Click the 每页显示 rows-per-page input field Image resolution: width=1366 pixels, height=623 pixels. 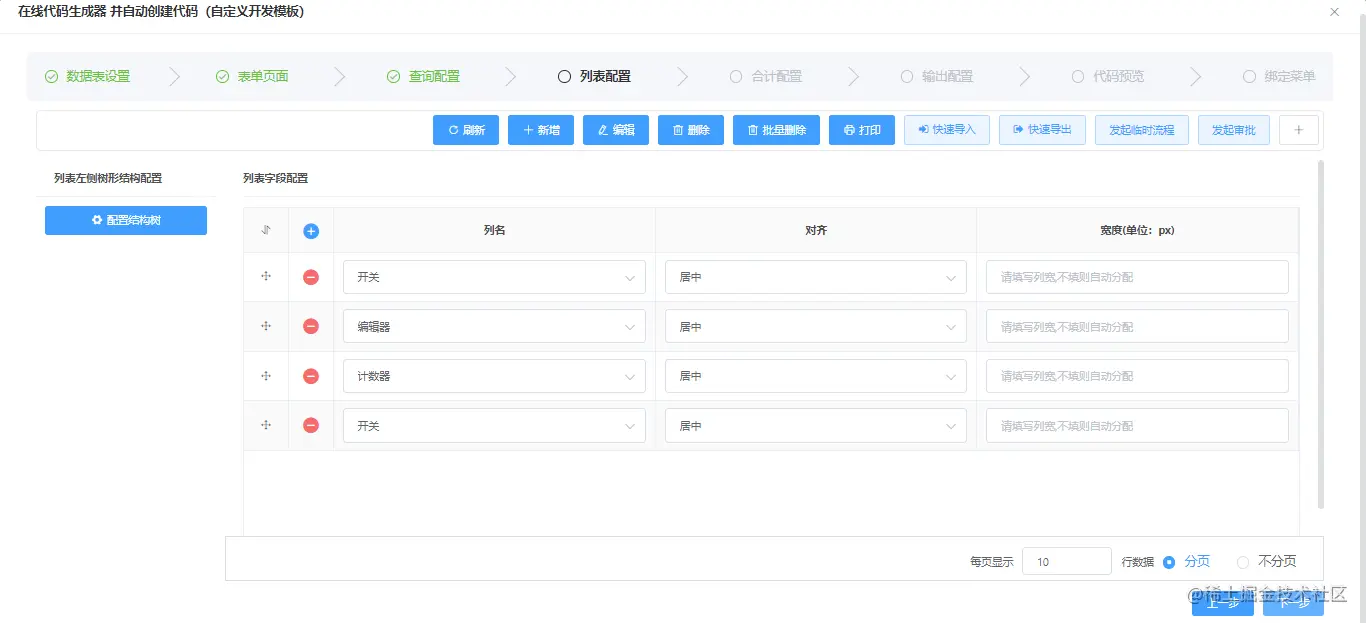1067,561
